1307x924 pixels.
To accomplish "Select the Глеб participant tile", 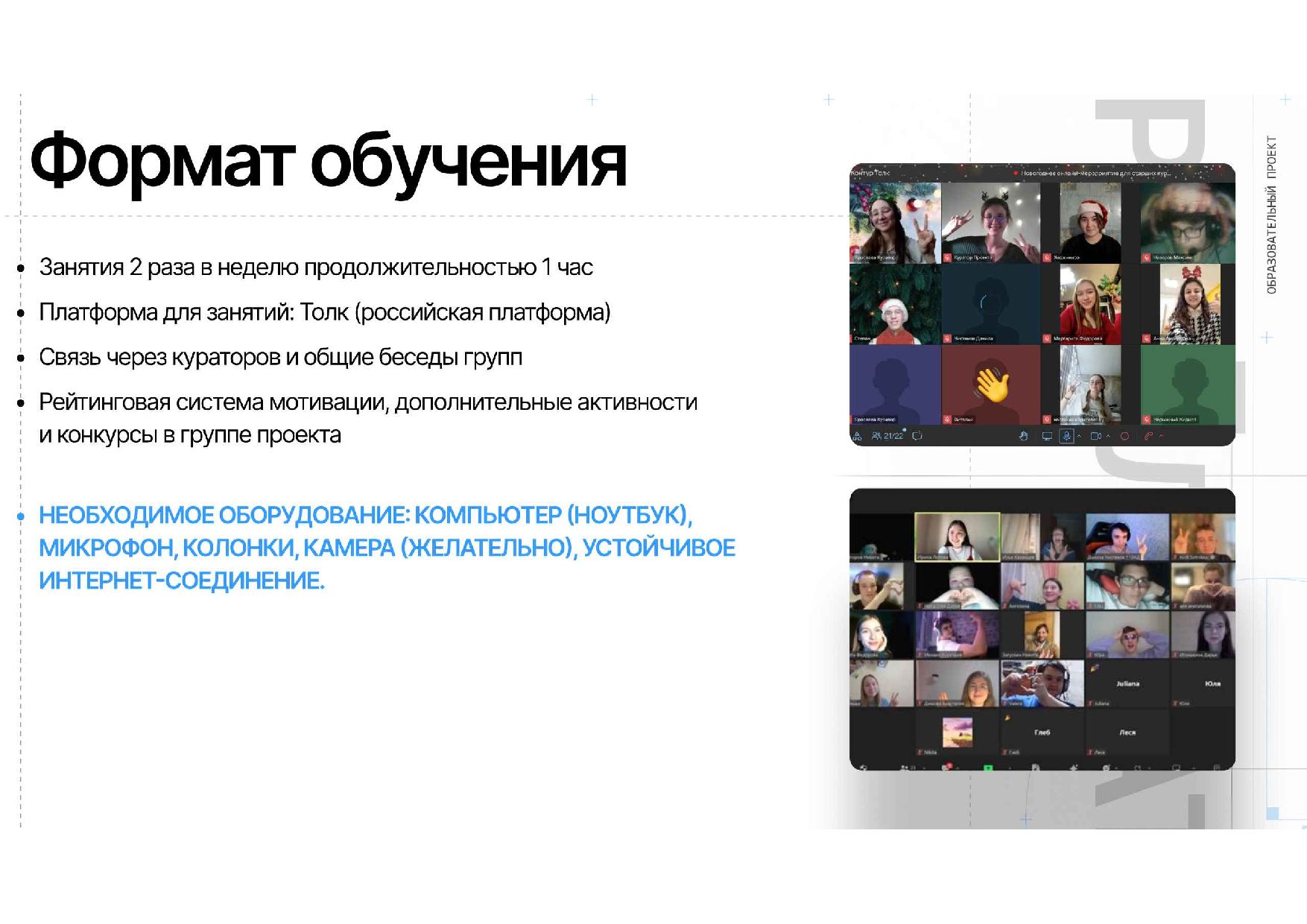I will 1042,732.
